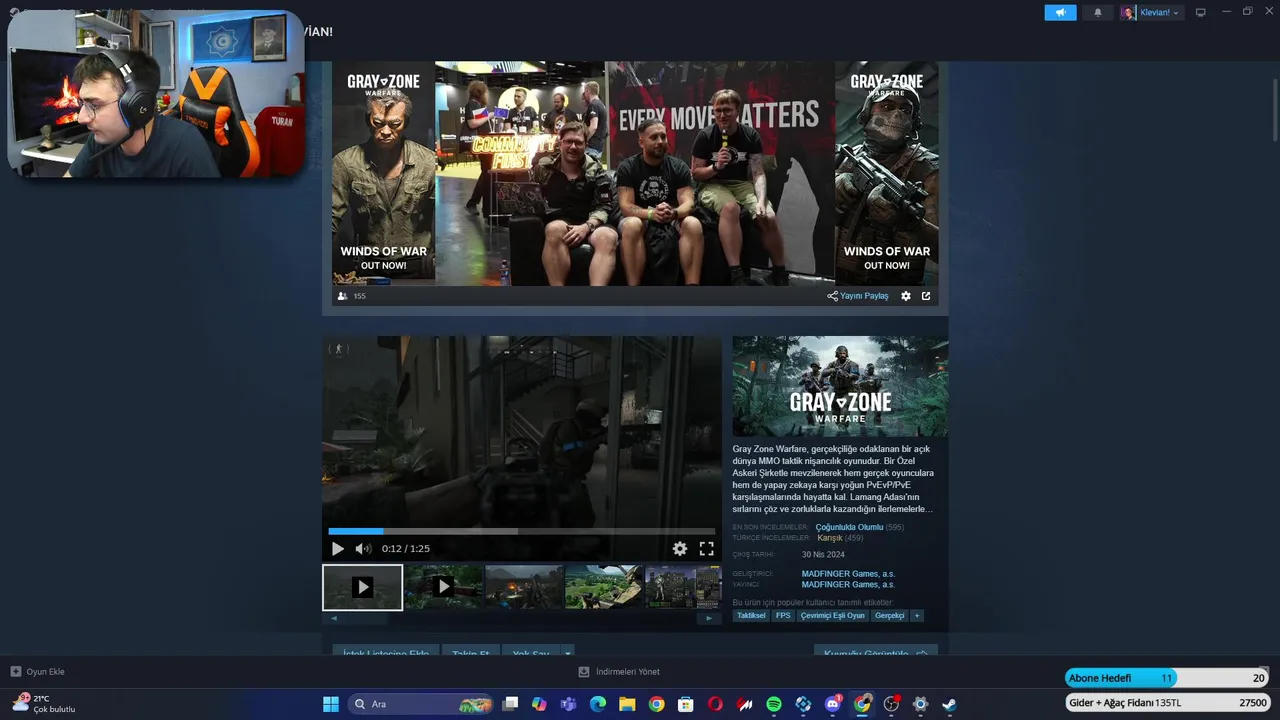This screenshot has width=1280, height=720.
Task: Open File Explorer from taskbar
Action: click(627, 704)
